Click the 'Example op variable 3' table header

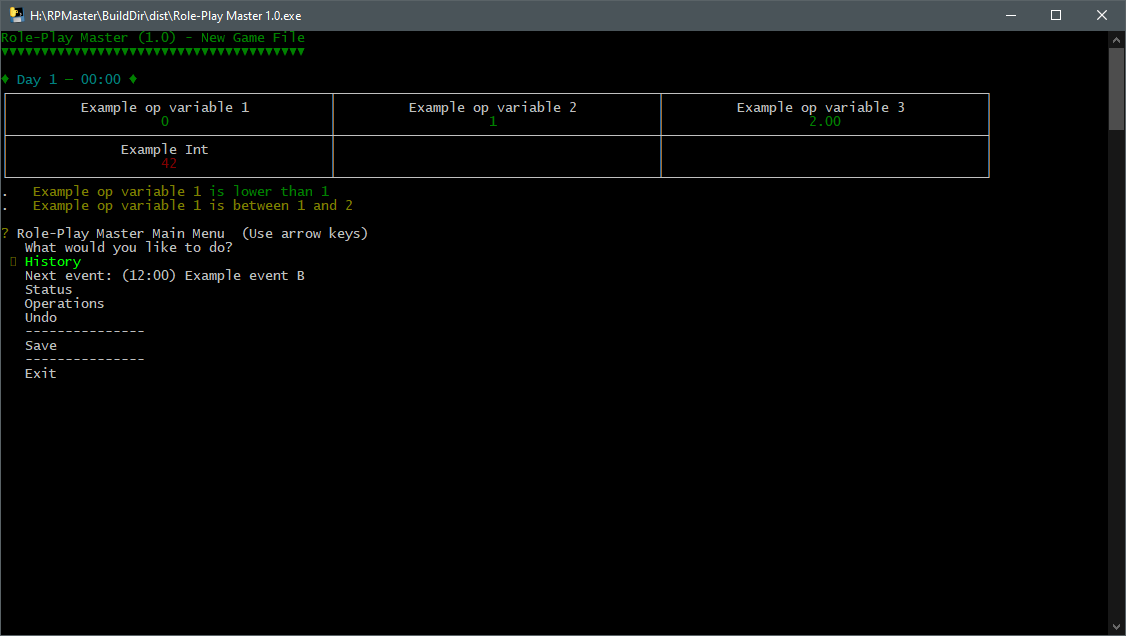coord(821,108)
